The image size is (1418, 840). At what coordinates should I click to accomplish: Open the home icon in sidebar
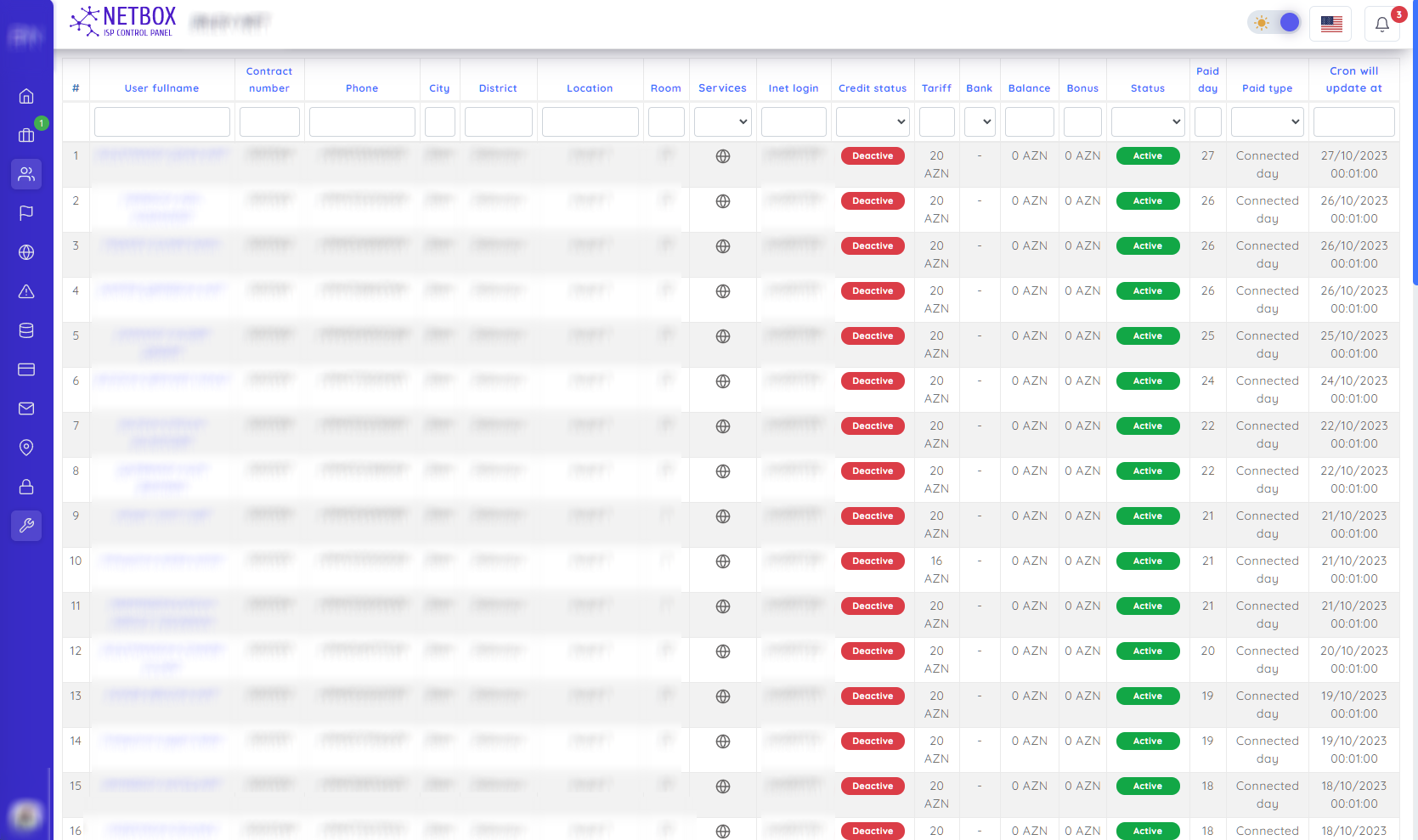[x=26, y=96]
